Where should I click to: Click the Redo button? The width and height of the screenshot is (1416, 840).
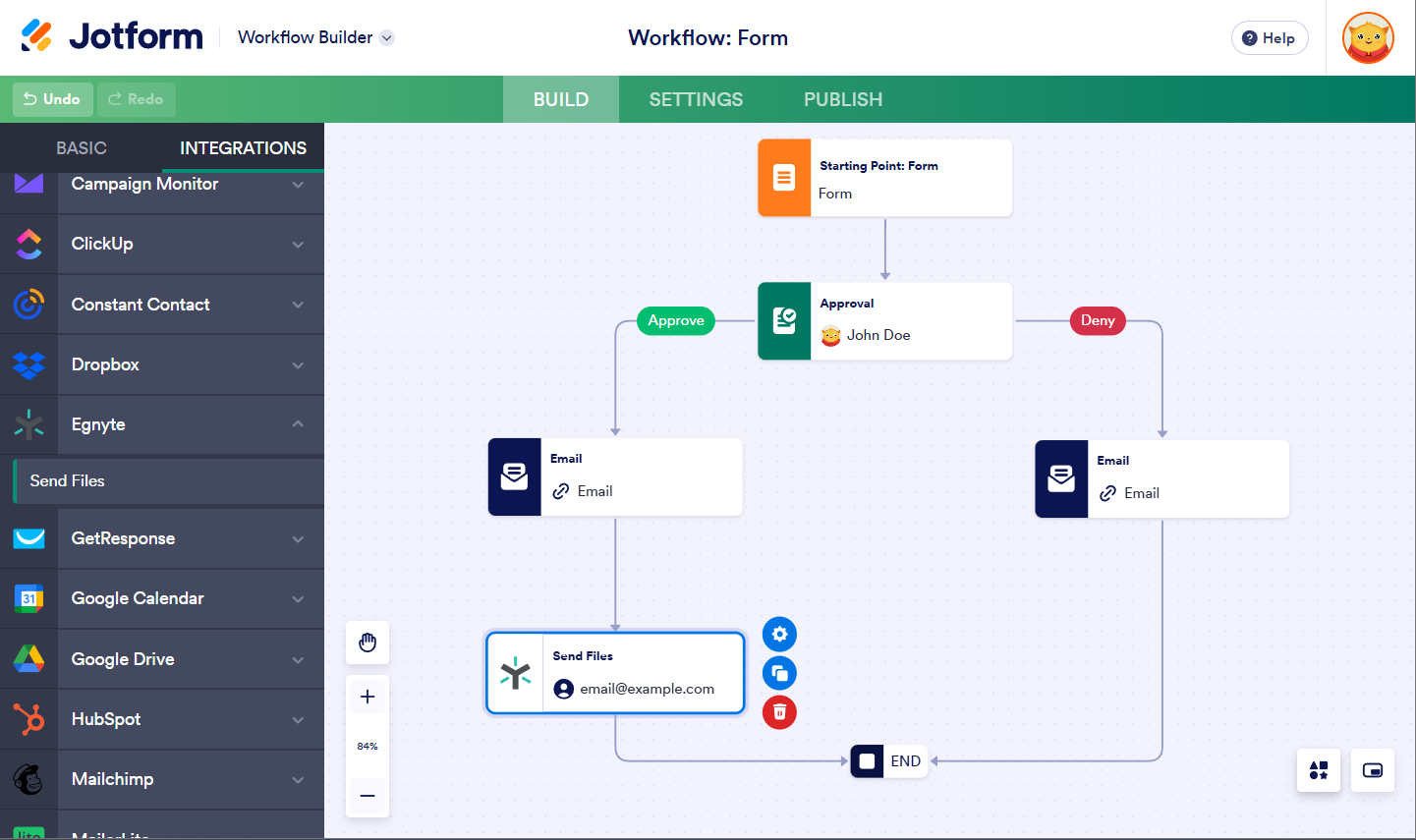[137, 99]
